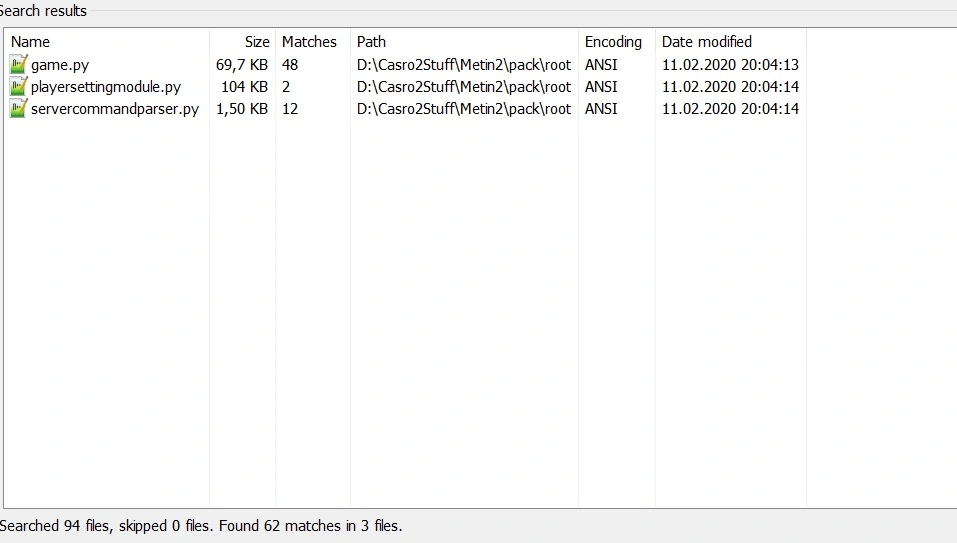Select the game.py result row

tap(60, 65)
